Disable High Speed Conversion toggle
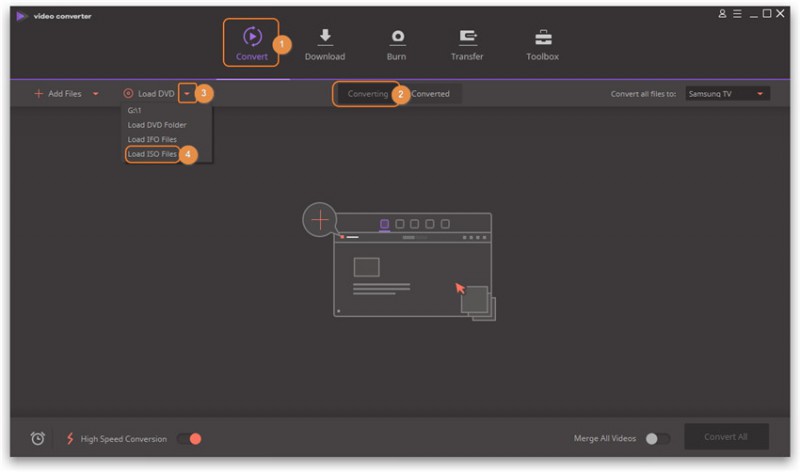The image size is (800, 472). 189,438
